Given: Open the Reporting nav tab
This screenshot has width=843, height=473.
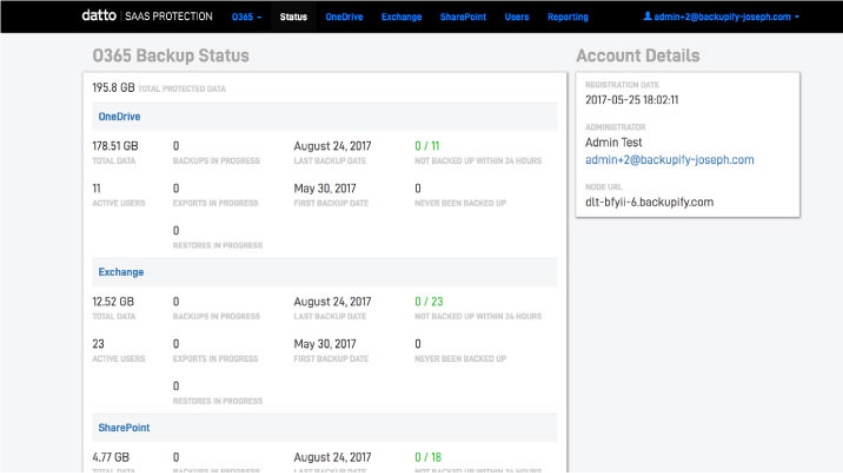Looking at the screenshot, I should point(568,17).
